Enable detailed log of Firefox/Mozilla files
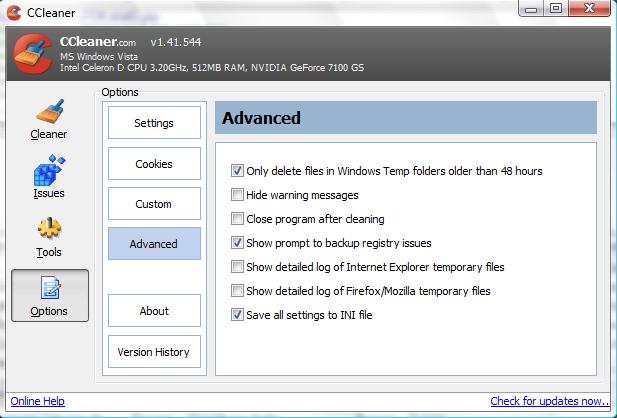 (x=237, y=291)
